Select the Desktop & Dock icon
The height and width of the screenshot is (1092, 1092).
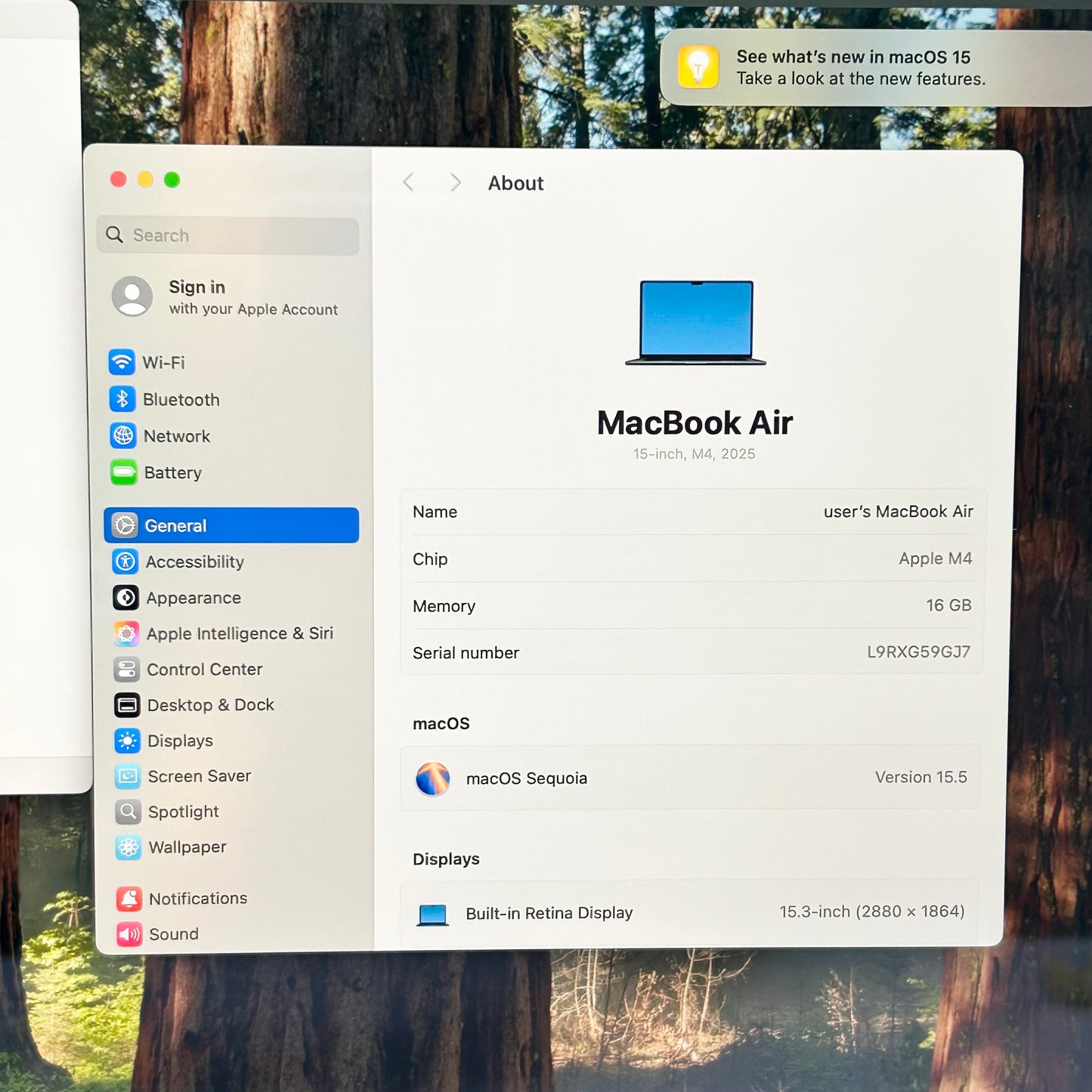(127, 705)
